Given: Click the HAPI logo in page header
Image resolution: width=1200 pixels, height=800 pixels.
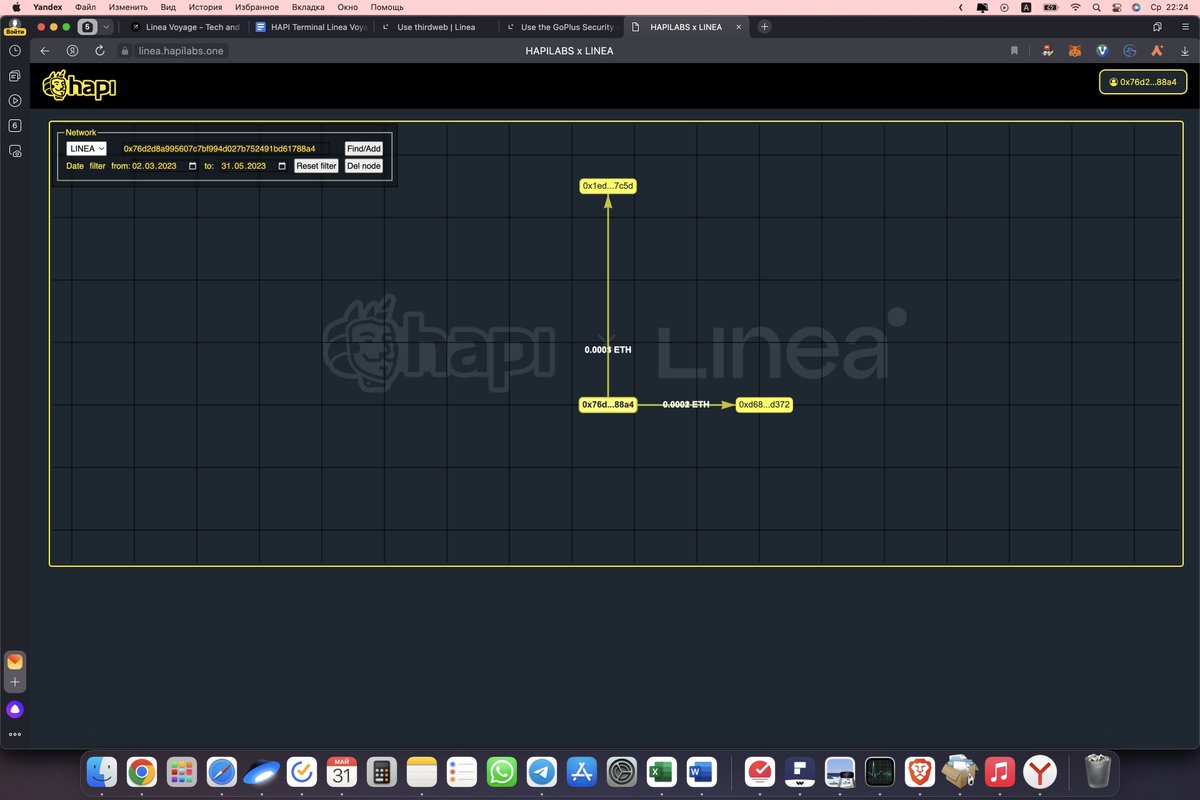Looking at the screenshot, I should point(80,86).
